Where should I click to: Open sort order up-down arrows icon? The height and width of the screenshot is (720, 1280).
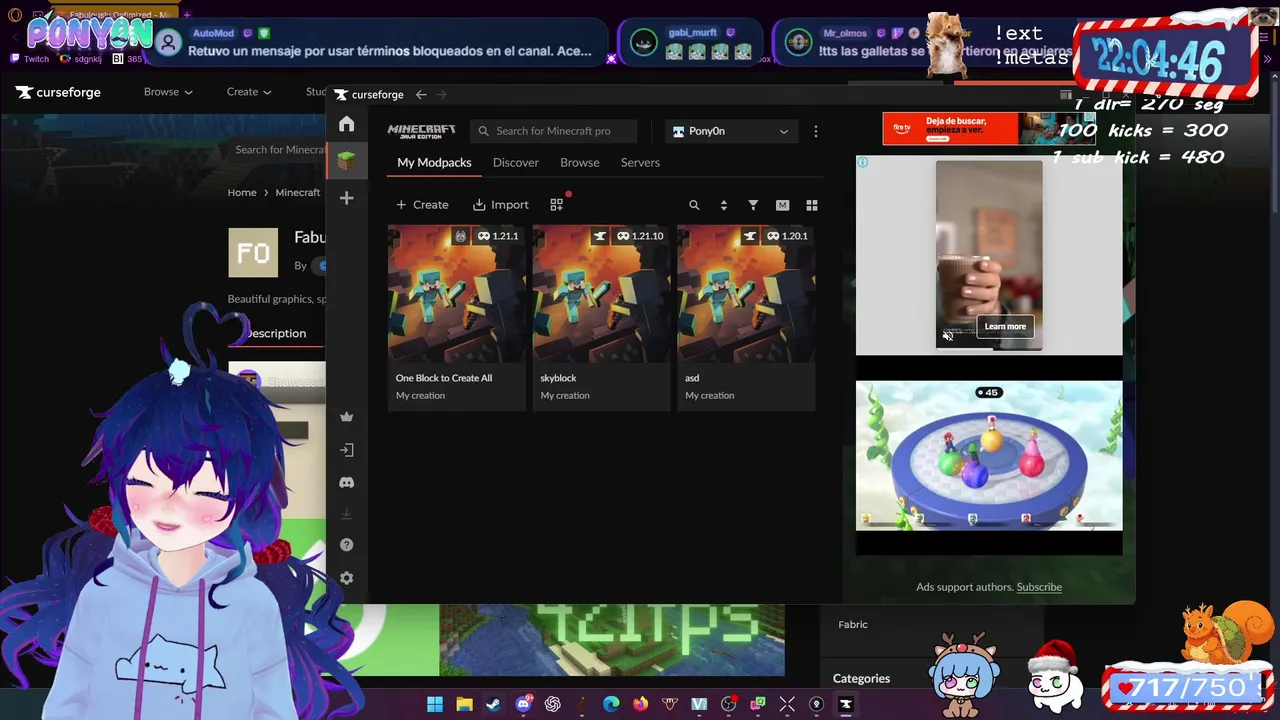pos(724,205)
